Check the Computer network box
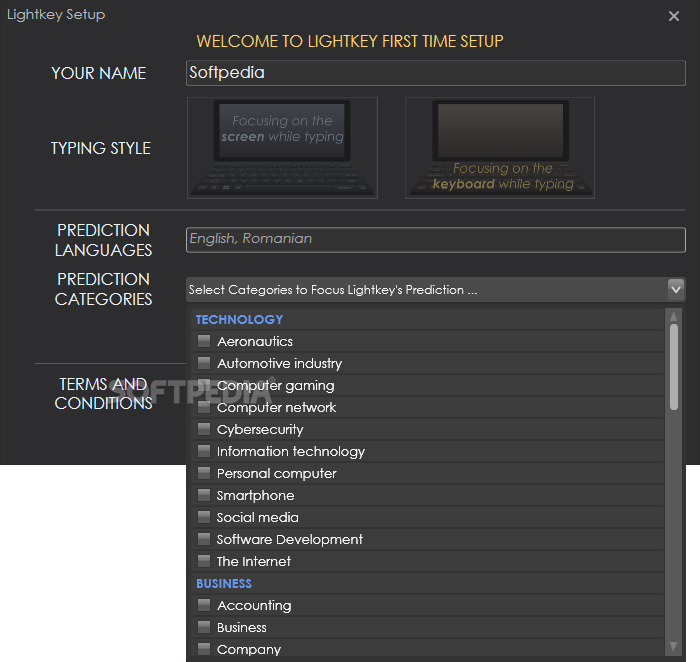Screen dimensions: 700x662 click(x=204, y=407)
